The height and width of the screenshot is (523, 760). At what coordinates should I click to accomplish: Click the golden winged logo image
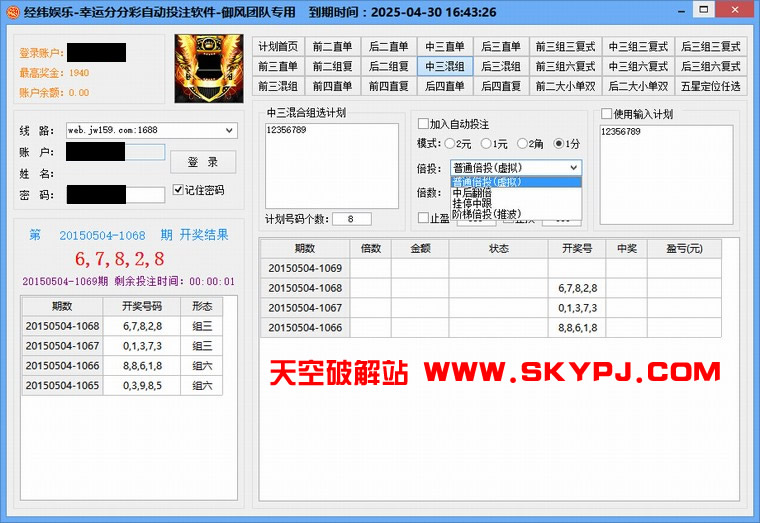pyautogui.click(x=209, y=69)
